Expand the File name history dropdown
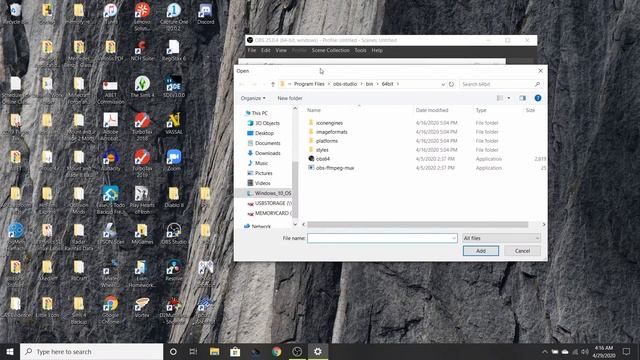 (453, 238)
